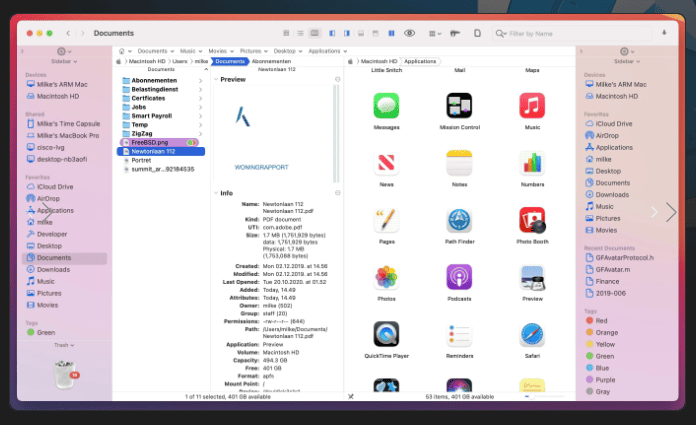696x425 pixels.
Task: Click the Trash can in left sidebar
Action: (65, 374)
